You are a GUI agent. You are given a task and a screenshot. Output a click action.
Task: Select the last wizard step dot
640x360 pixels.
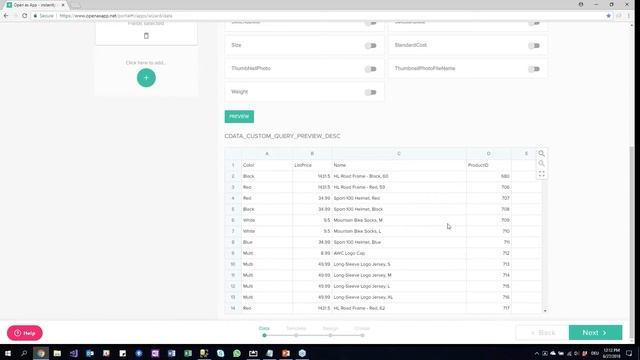click(362, 335)
